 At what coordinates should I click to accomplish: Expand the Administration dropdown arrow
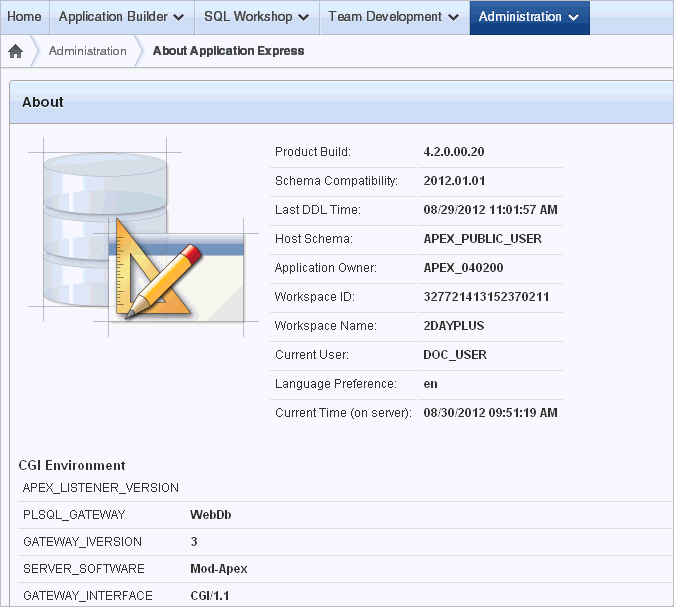pyautogui.click(x=573, y=18)
